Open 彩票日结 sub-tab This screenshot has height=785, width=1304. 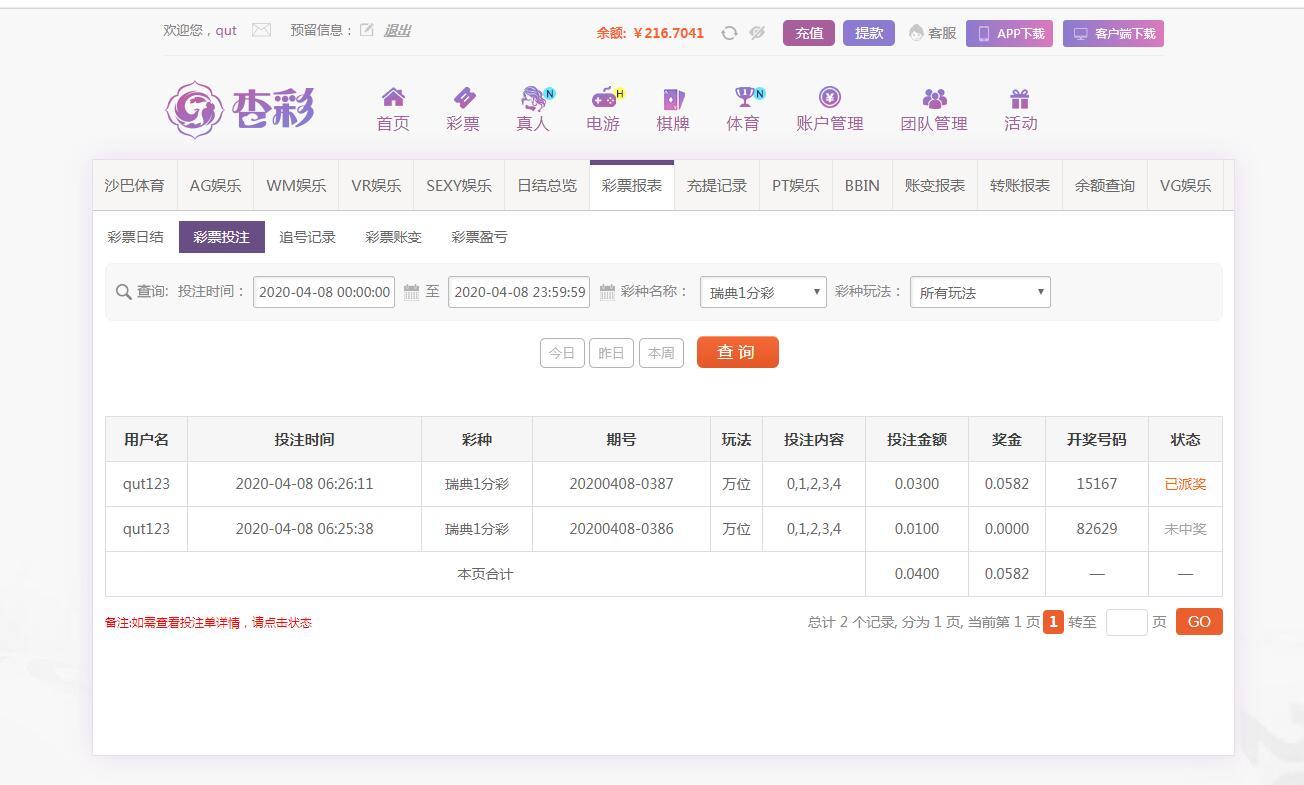135,237
